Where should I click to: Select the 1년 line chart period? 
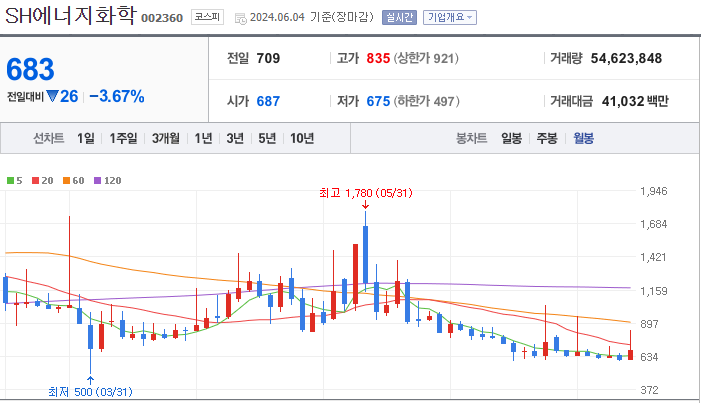pyautogui.click(x=203, y=138)
